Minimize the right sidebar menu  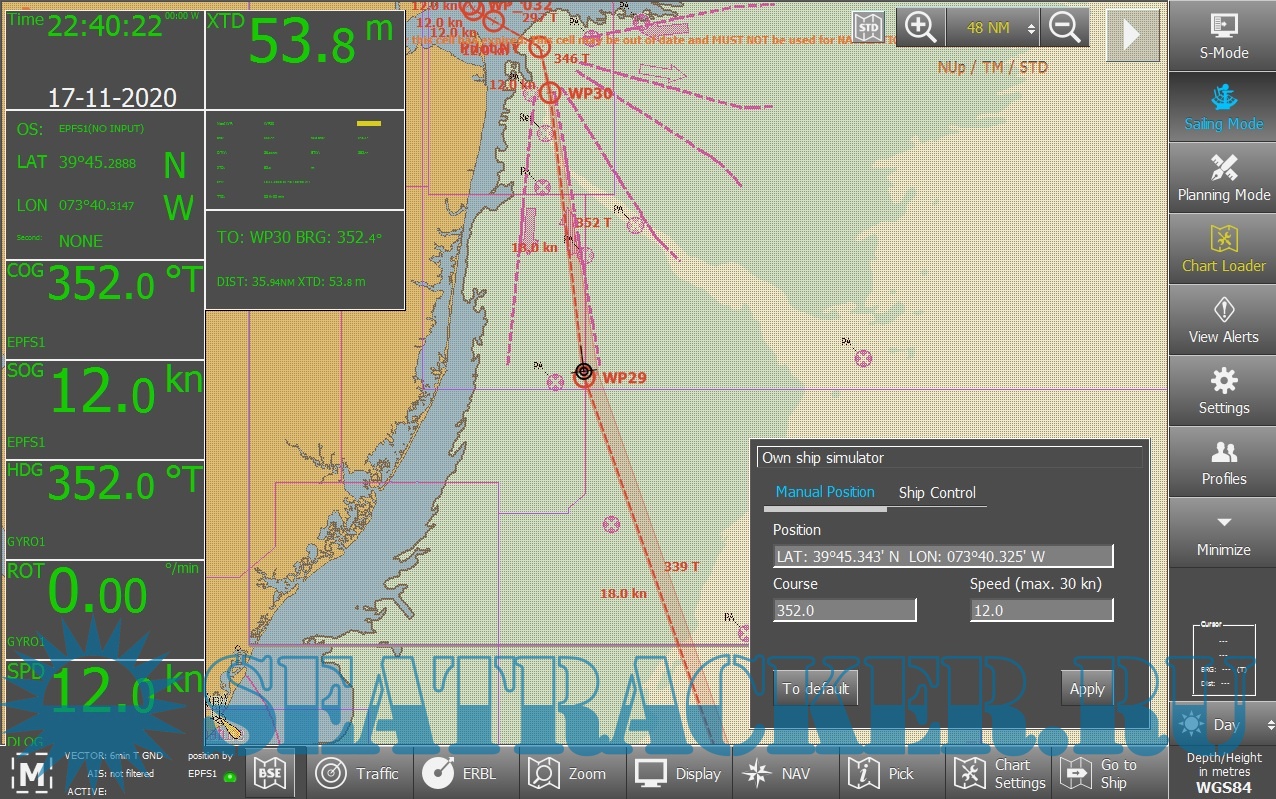[x=1223, y=534]
